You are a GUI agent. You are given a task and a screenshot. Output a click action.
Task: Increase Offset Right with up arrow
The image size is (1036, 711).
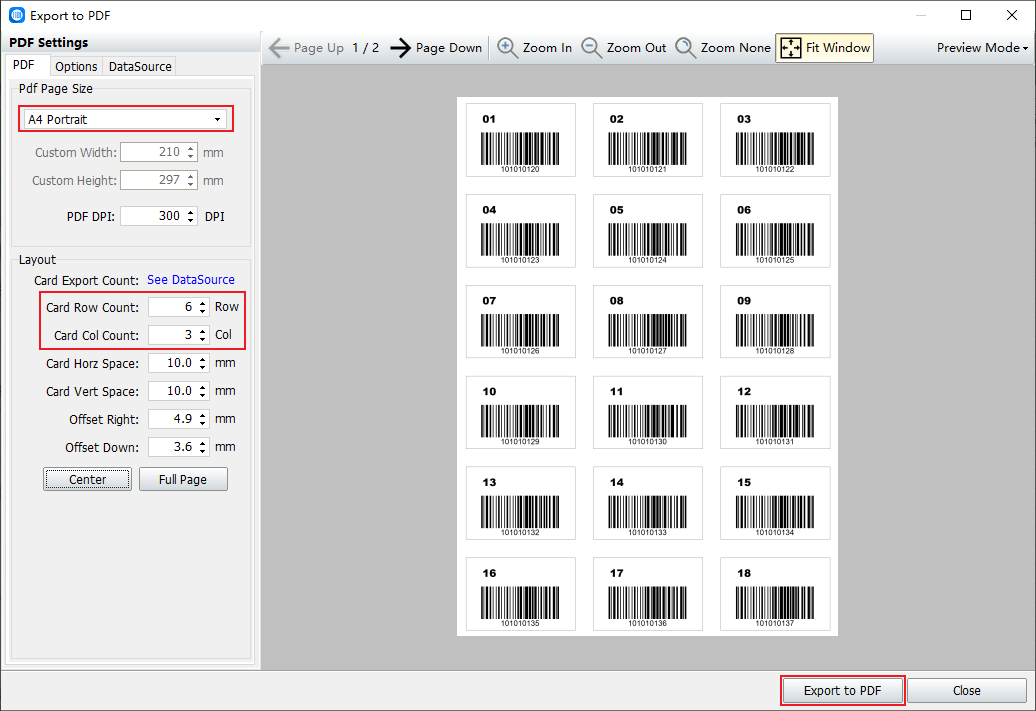click(x=203, y=414)
